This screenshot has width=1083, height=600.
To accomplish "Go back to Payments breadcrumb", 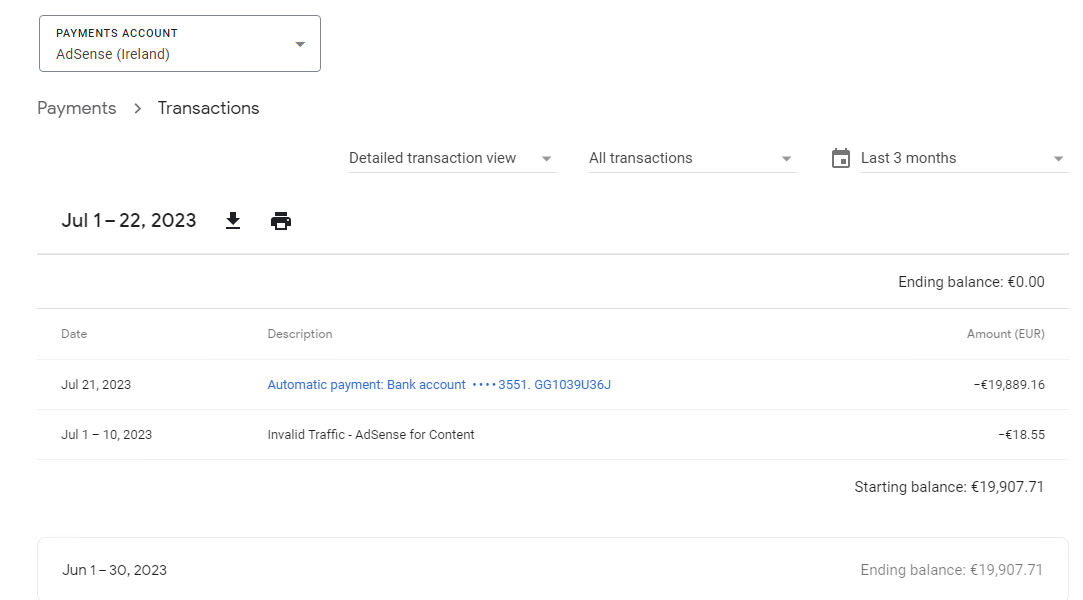I will [77, 108].
